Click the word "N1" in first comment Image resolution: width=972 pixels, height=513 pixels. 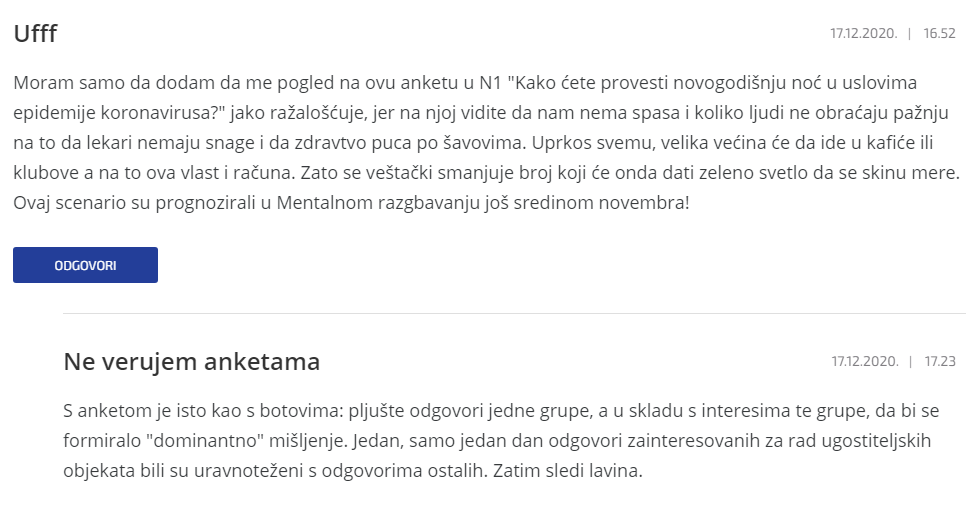click(490, 82)
